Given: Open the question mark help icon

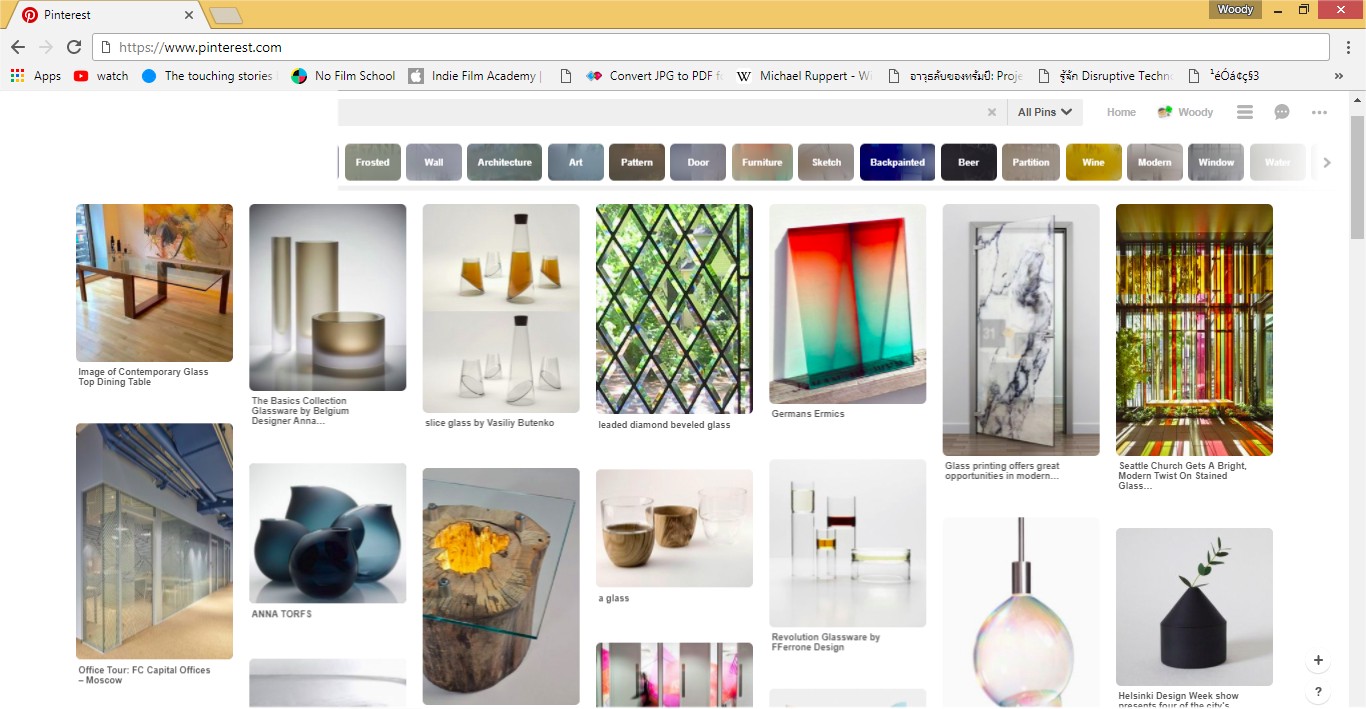Looking at the screenshot, I should [1318, 692].
